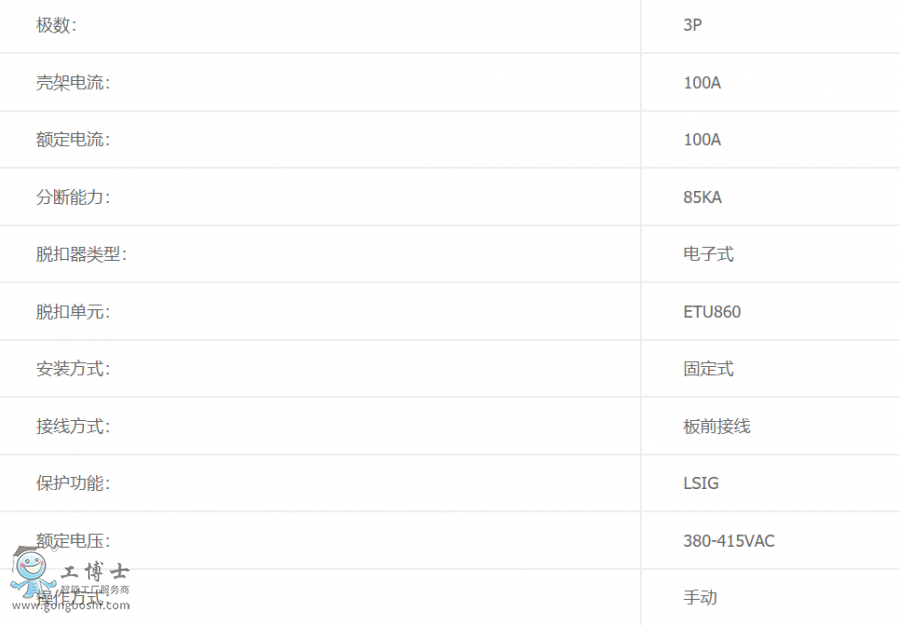This screenshot has height=625, width=900.
Task: Click the 100A value beside 壳架电流
Action: 702,83
